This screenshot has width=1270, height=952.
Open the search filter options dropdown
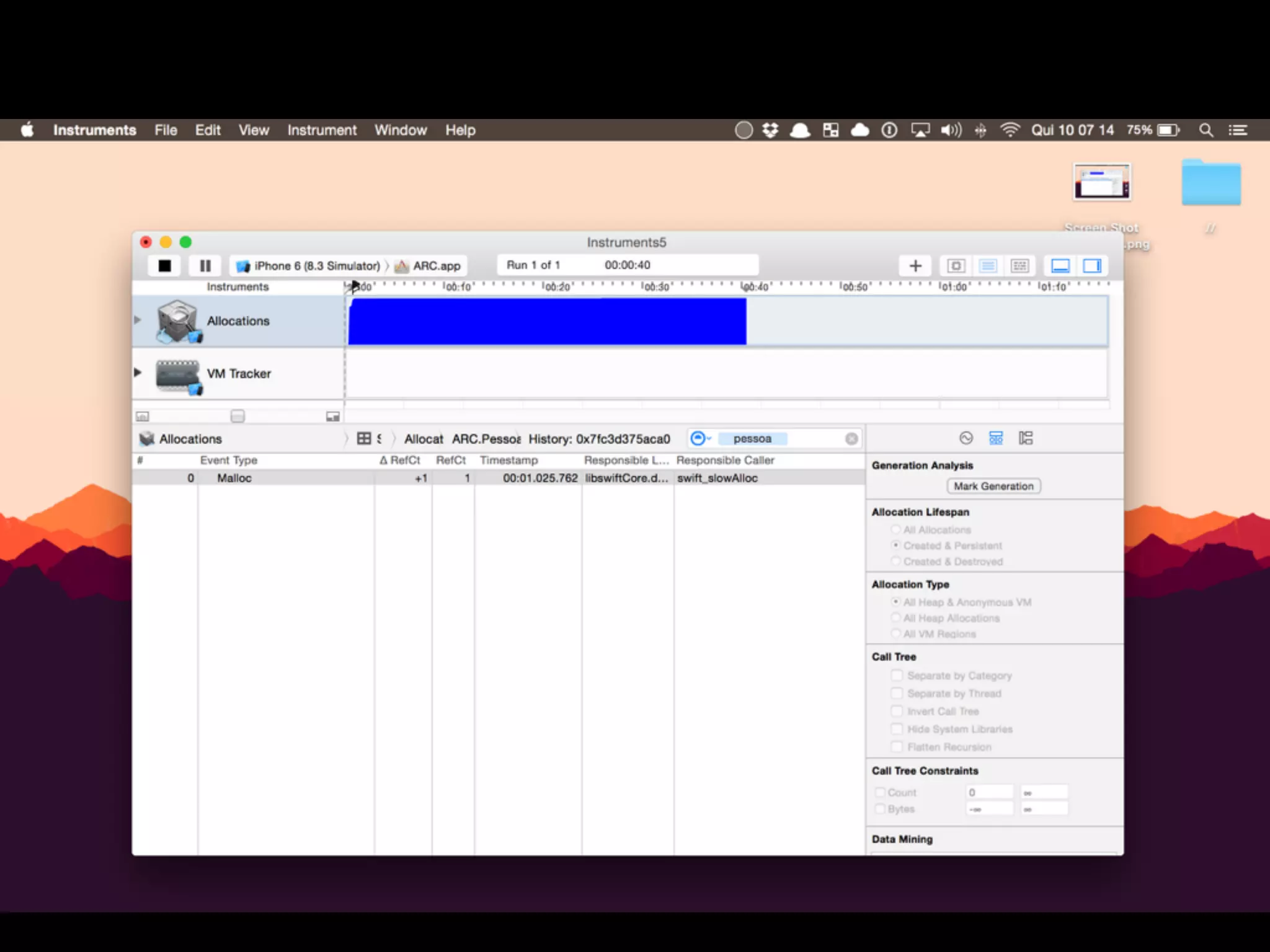tap(701, 438)
